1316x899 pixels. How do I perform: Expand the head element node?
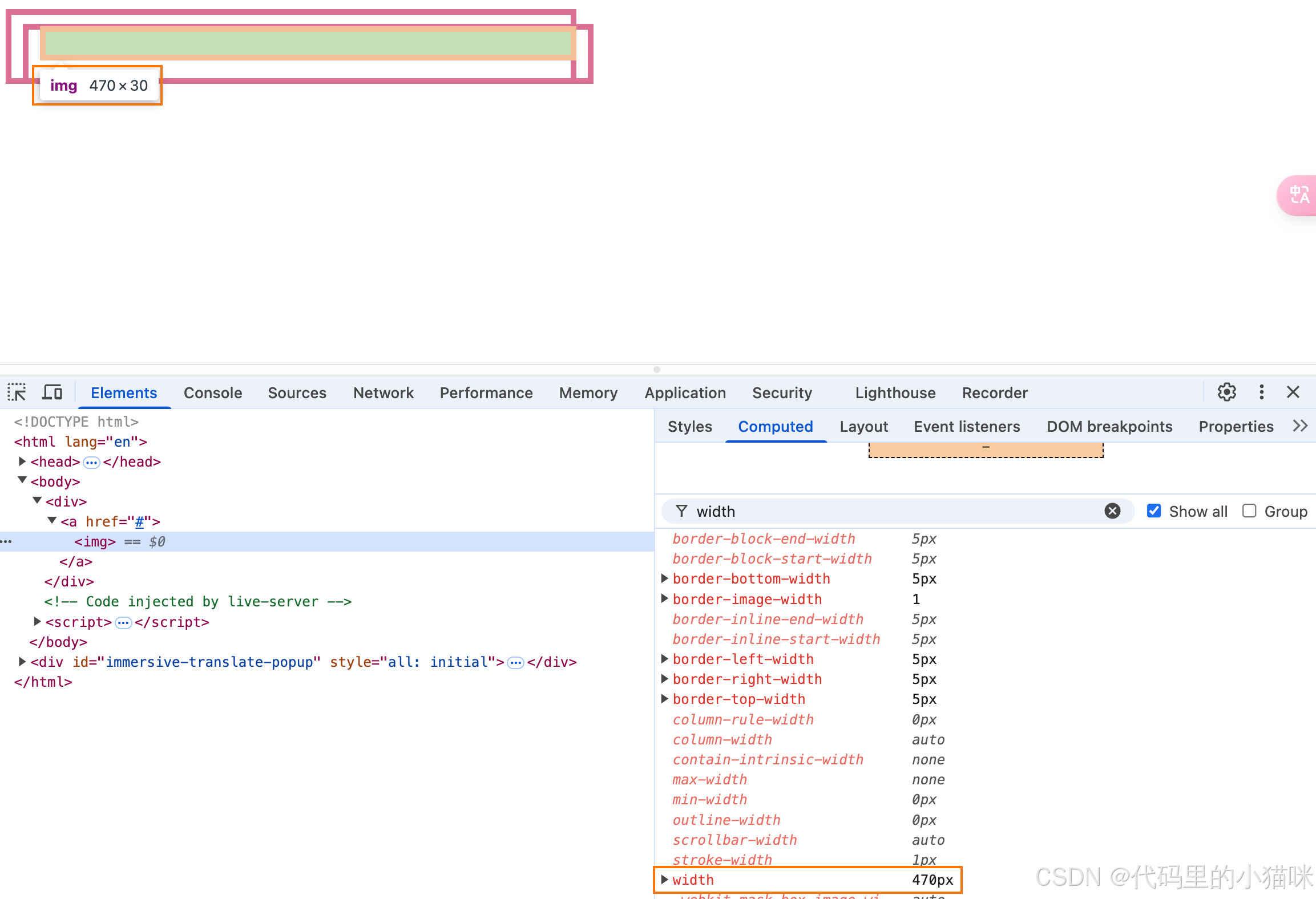(x=22, y=461)
